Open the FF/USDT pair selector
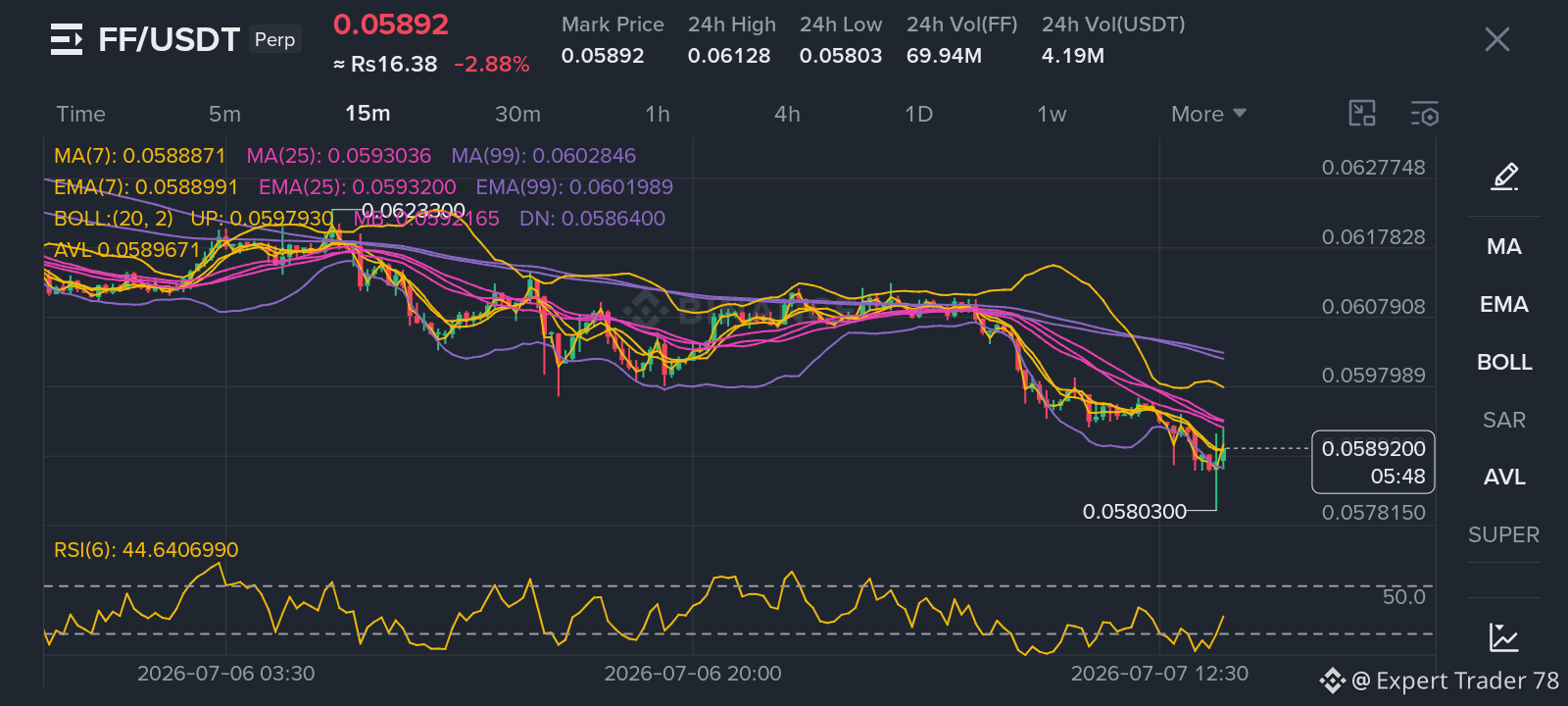 (169, 39)
